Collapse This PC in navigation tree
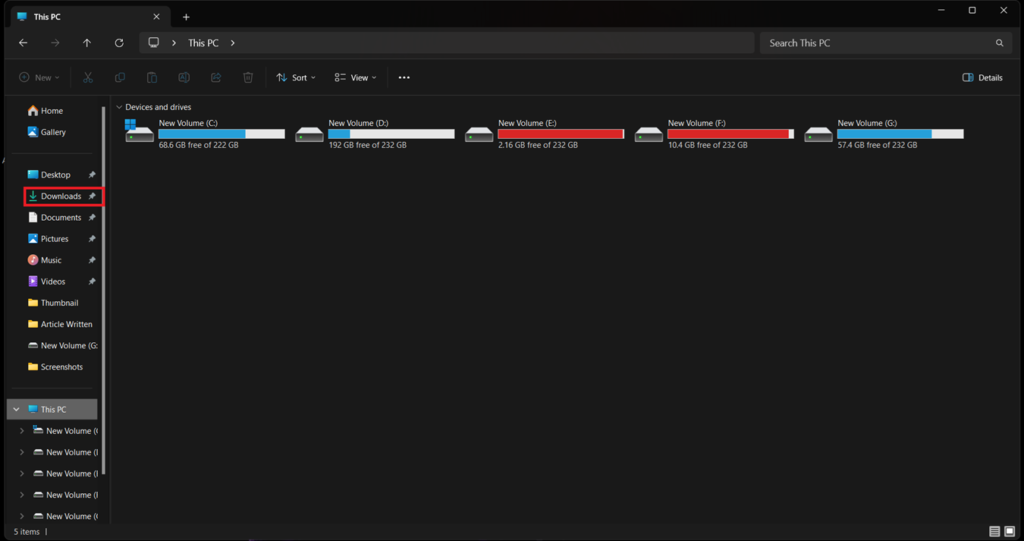 pos(16,410)
